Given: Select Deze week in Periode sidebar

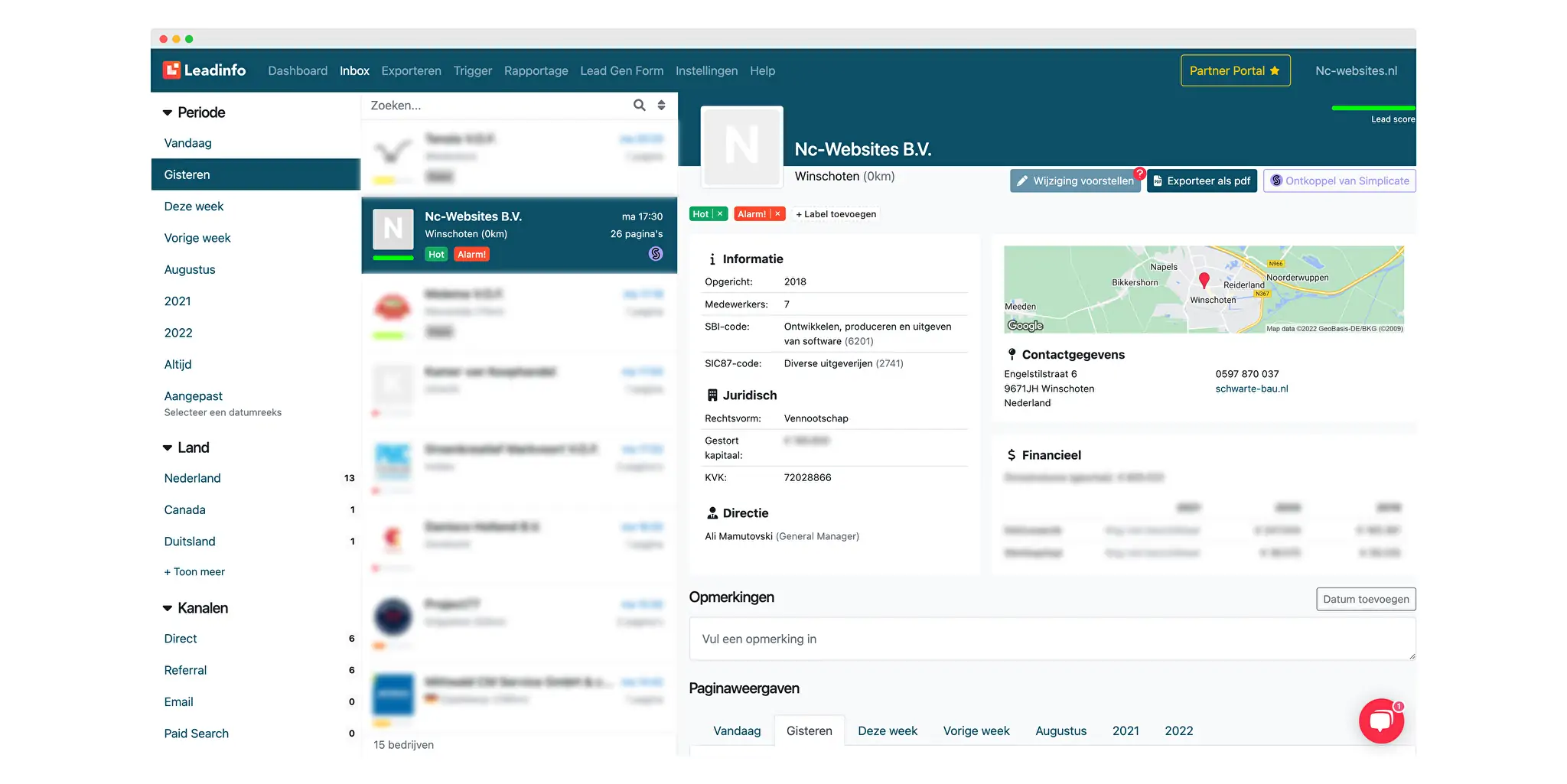Looking at the screenshot, I should tap(194, 207).
